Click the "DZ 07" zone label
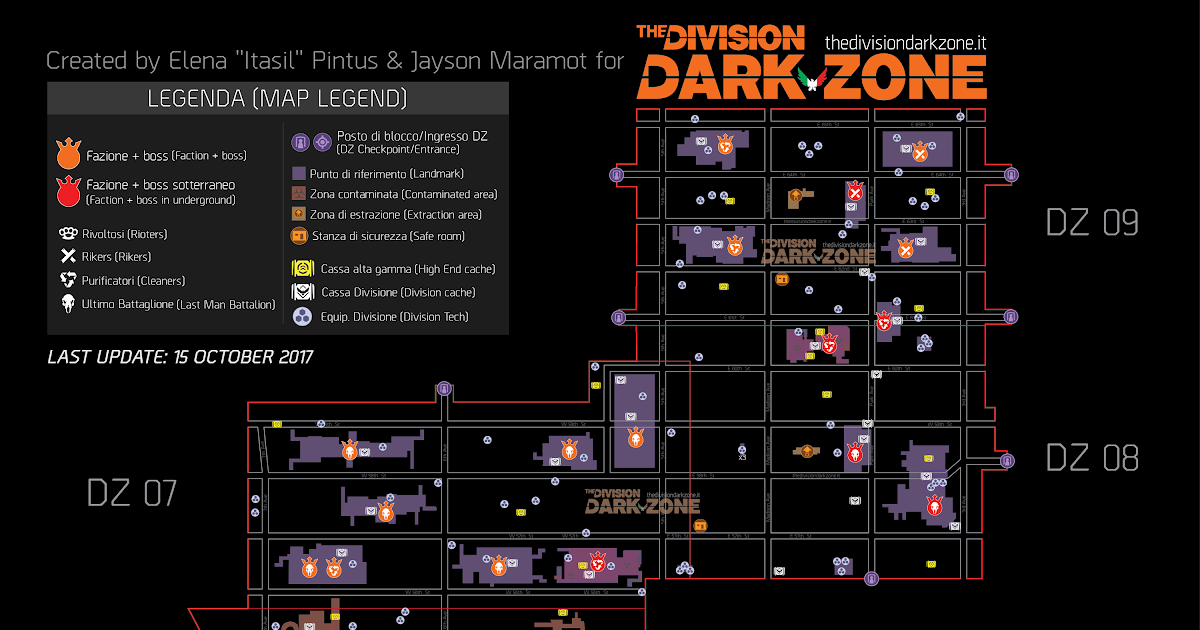The image size is (1200, 630). click(132, 493)
